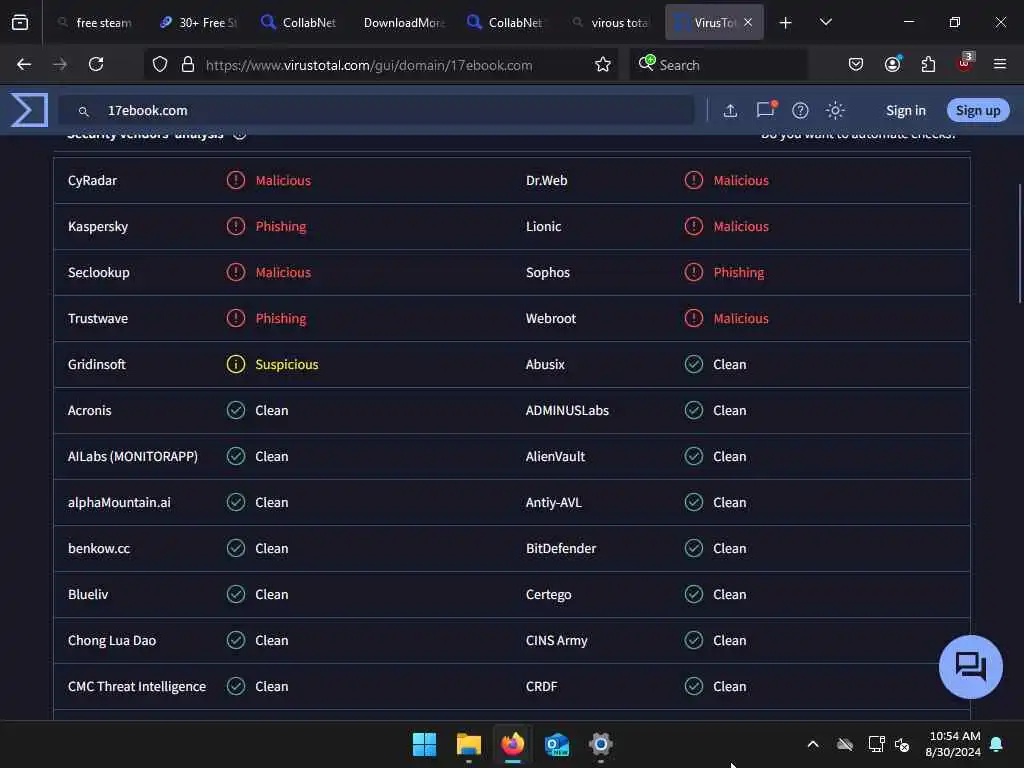
Task: Open the Pocket save icon
Action: (856, 64)
